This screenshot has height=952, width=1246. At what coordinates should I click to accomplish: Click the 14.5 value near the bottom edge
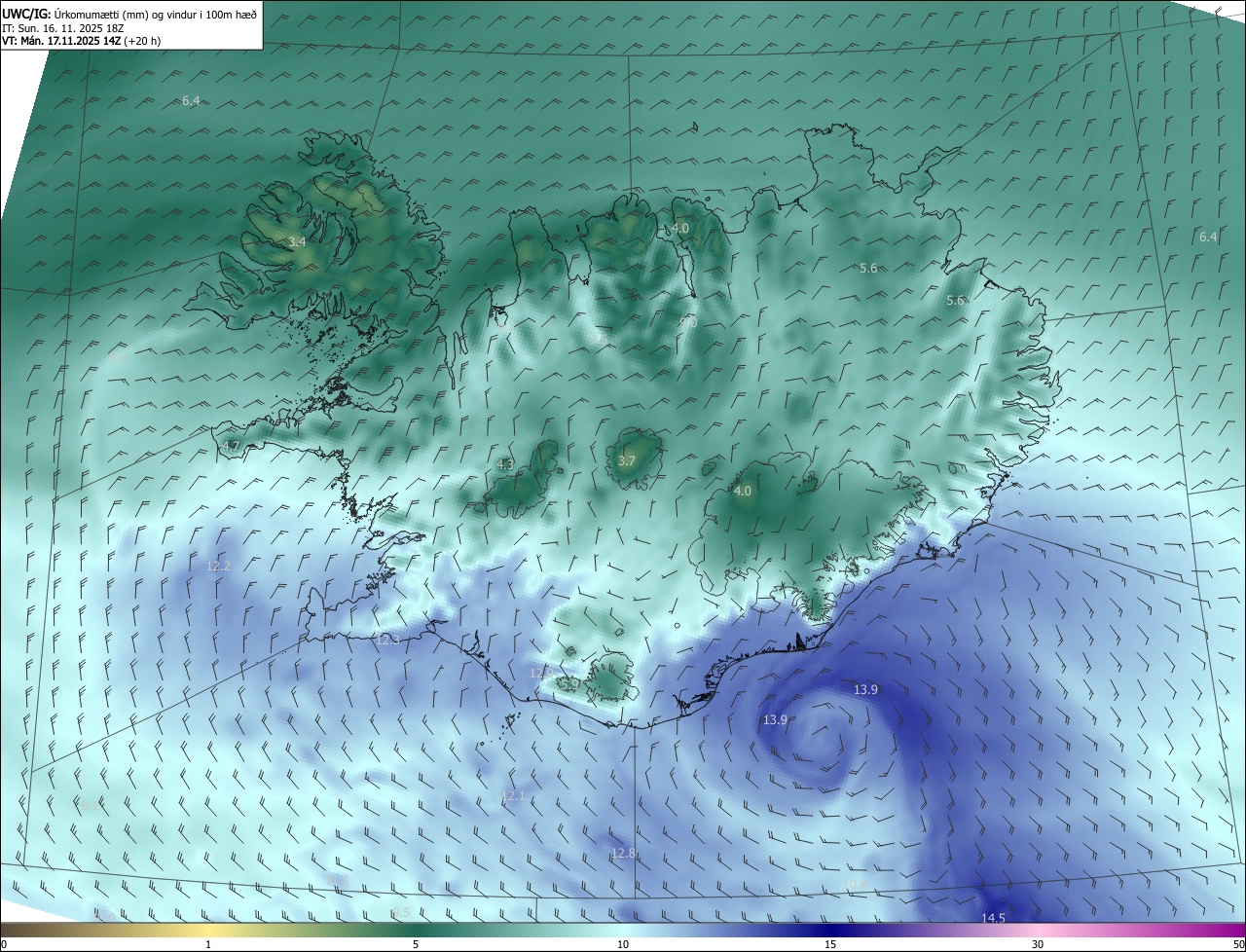click(x=993, y=918)
